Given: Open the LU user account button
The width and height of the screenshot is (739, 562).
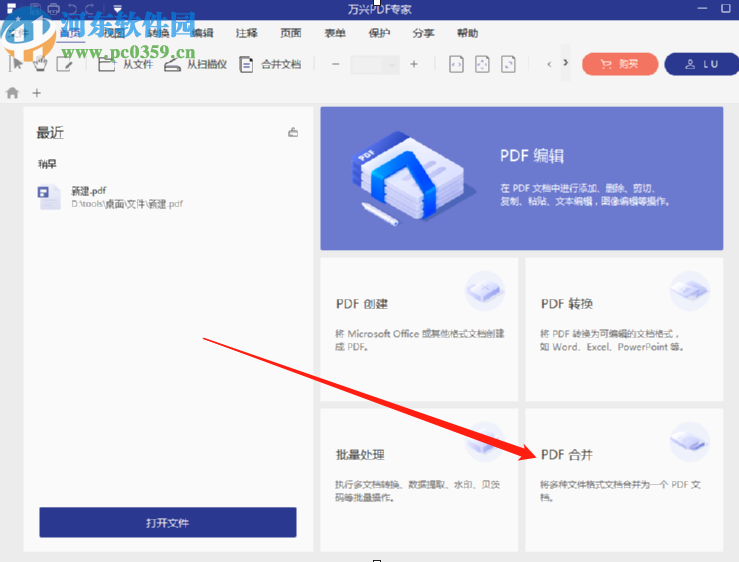Looking at the screenshot, I should coord(701,64).
